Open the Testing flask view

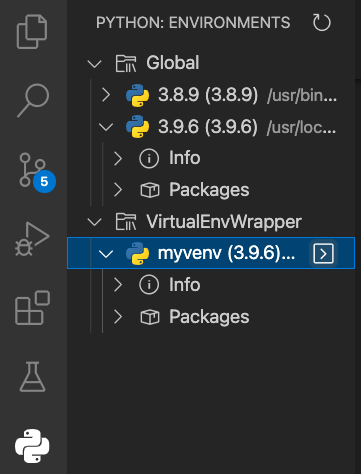tap(32, 377)
